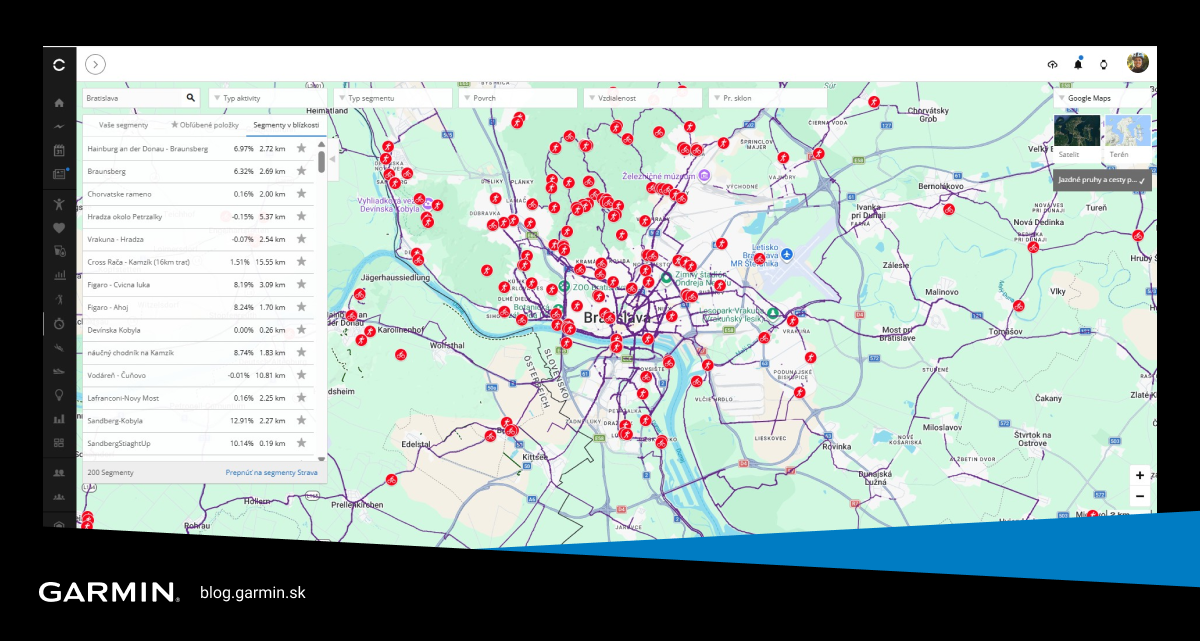This screenshot has height=641, width=1200.
Task: Favorite the Sandberg-Kobyla segment star
Action: point(301,420)
